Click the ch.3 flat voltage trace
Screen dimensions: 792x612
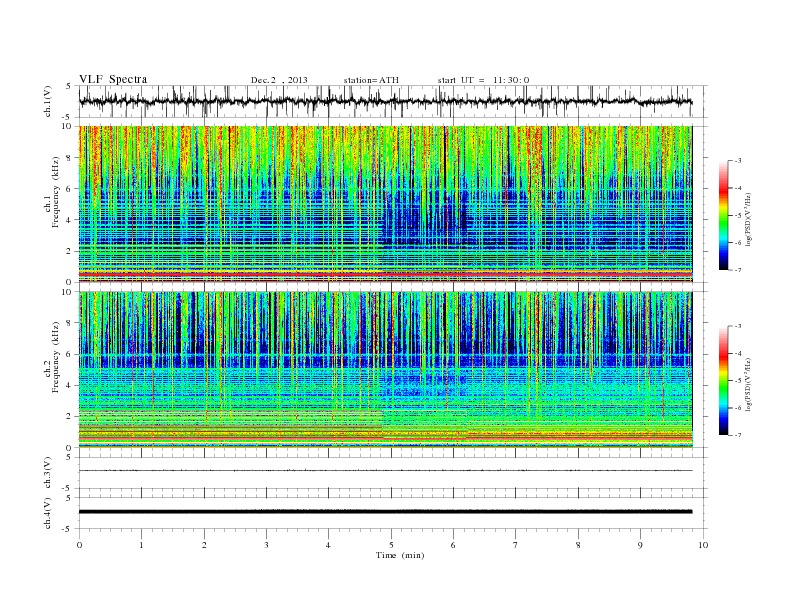point(385,471)
